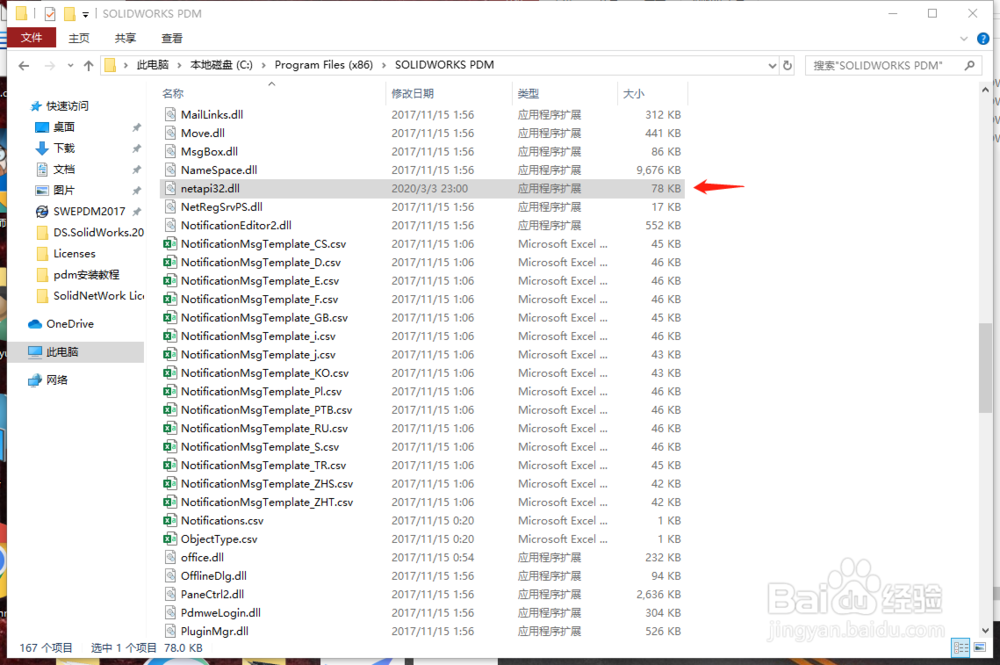Expand the ribbon with the chevron
The image size is (1000, 665).
click(964, 39)
